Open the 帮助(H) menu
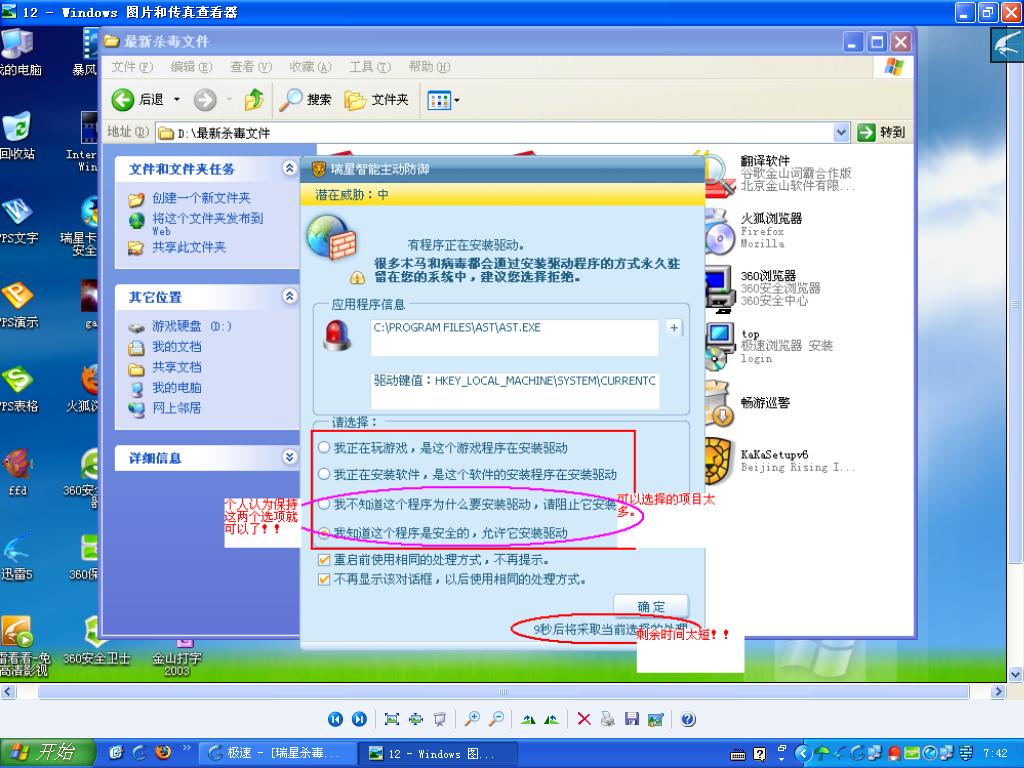The image size is (1024, 768). 429,67
